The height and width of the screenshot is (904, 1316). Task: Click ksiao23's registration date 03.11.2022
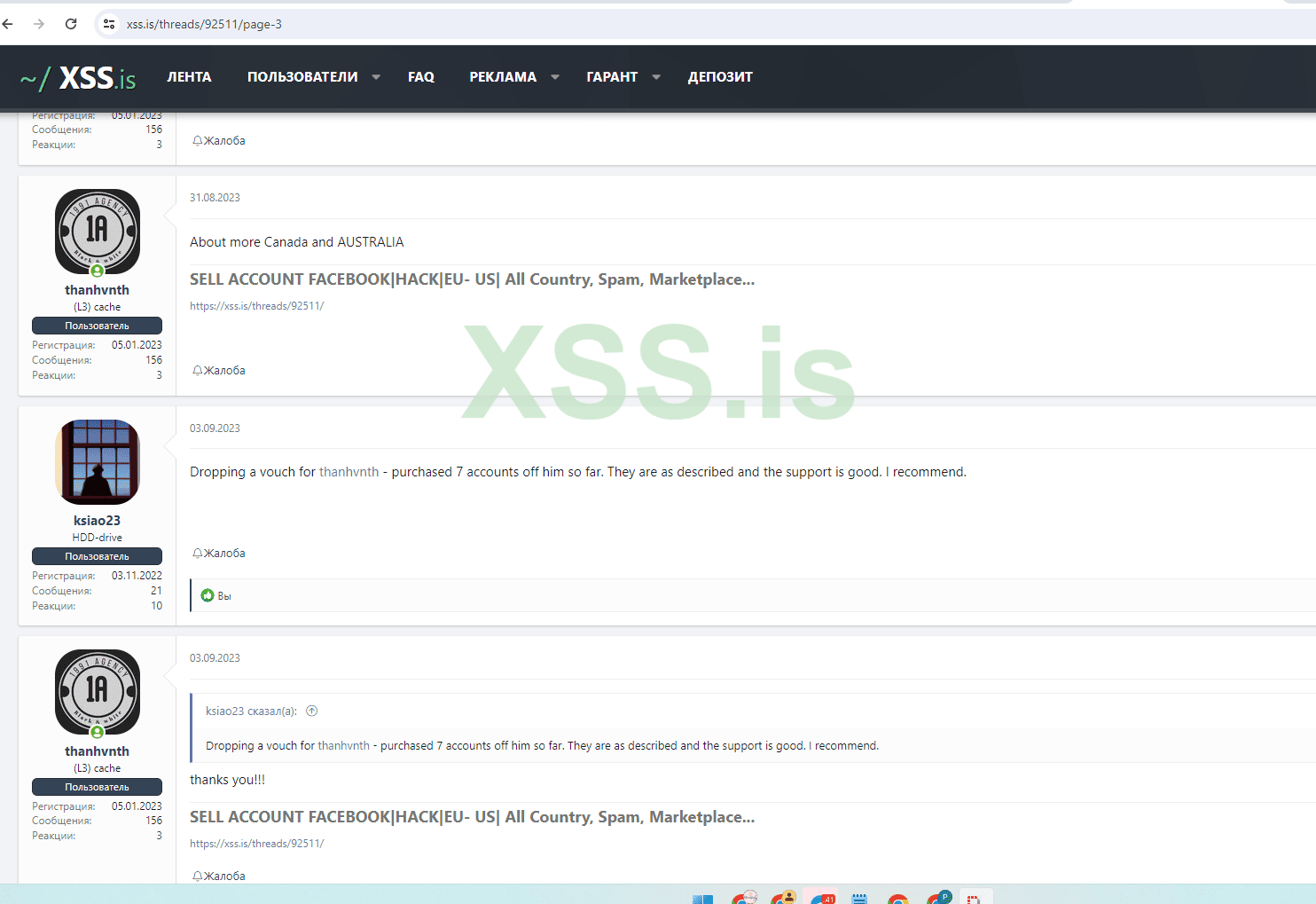pos(137,576)
